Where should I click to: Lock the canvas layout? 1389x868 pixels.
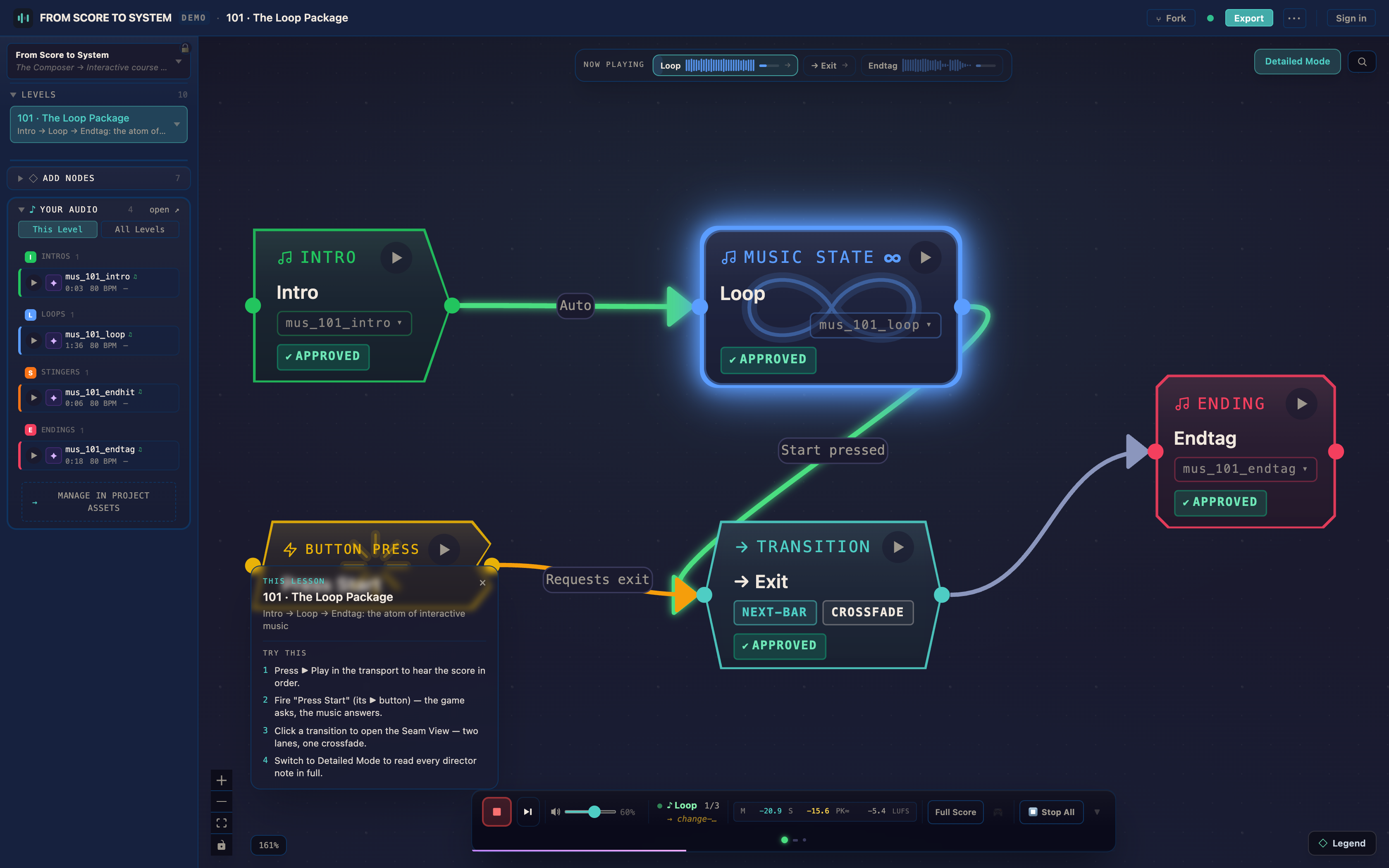coord(222,845)
